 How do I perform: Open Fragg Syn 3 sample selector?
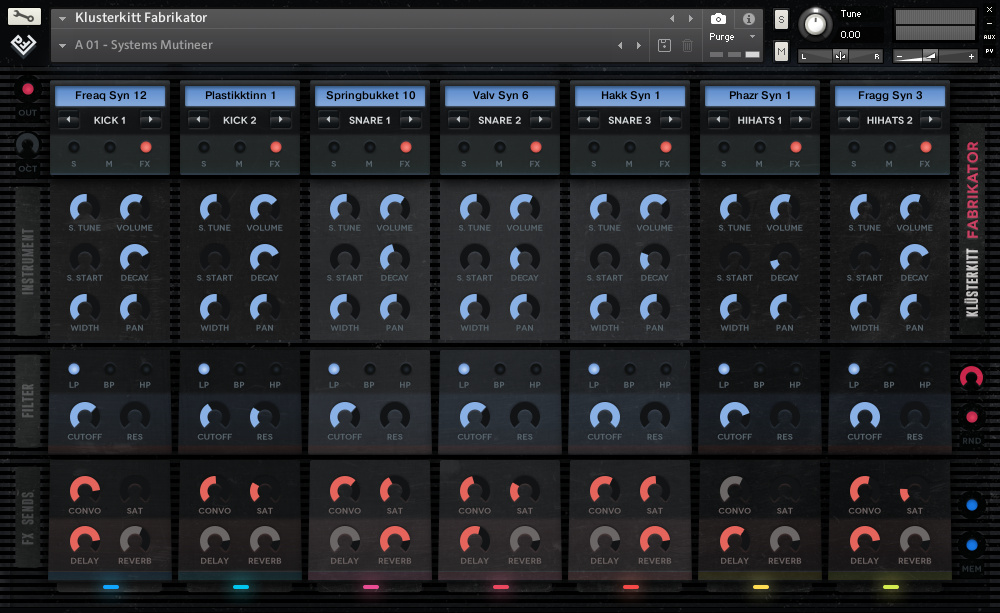[890, 96]
